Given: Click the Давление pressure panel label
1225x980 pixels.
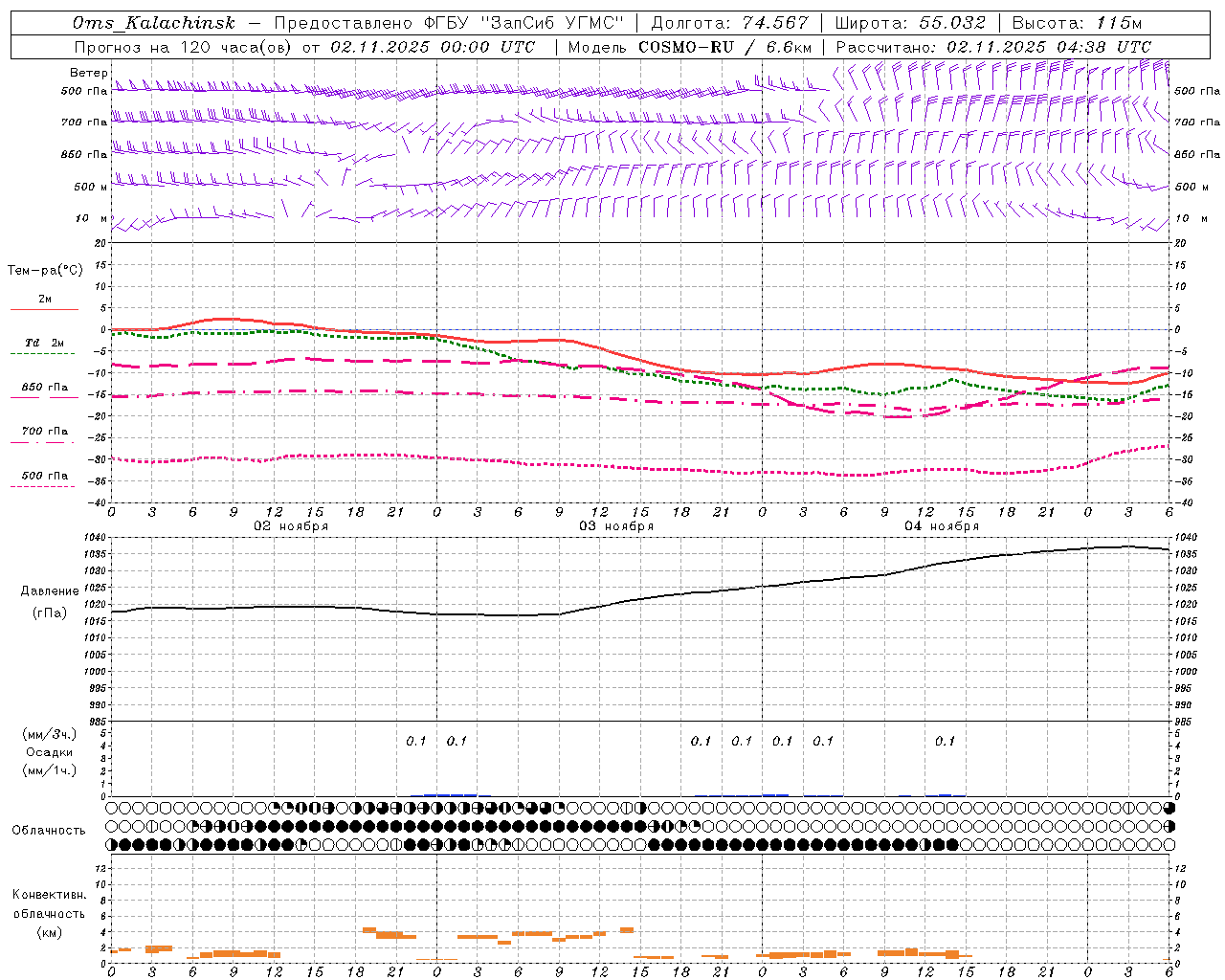Looking at the screenshot, I should [50, 591].
